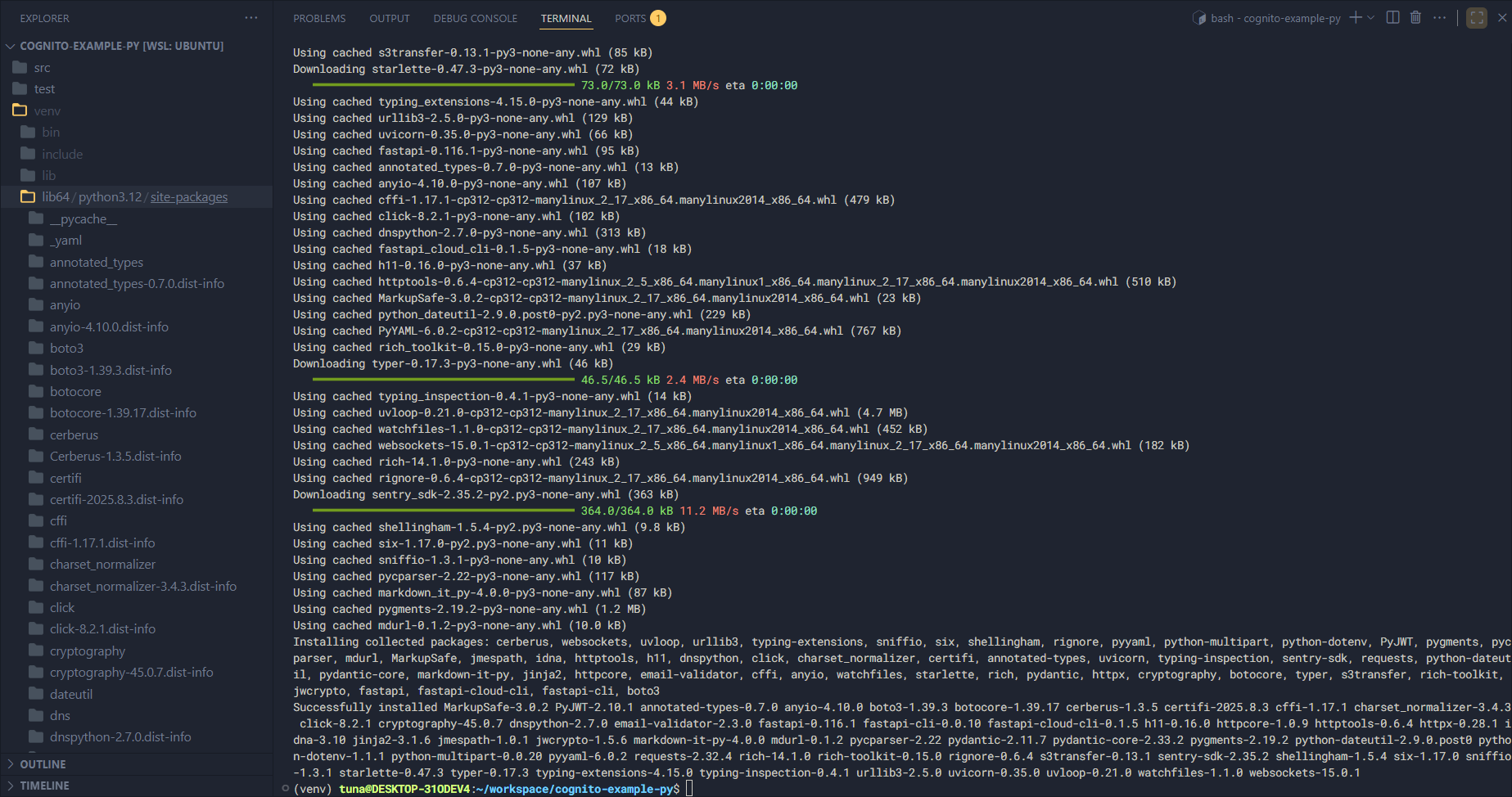Expand the TIMELINE section

[44, 786]
